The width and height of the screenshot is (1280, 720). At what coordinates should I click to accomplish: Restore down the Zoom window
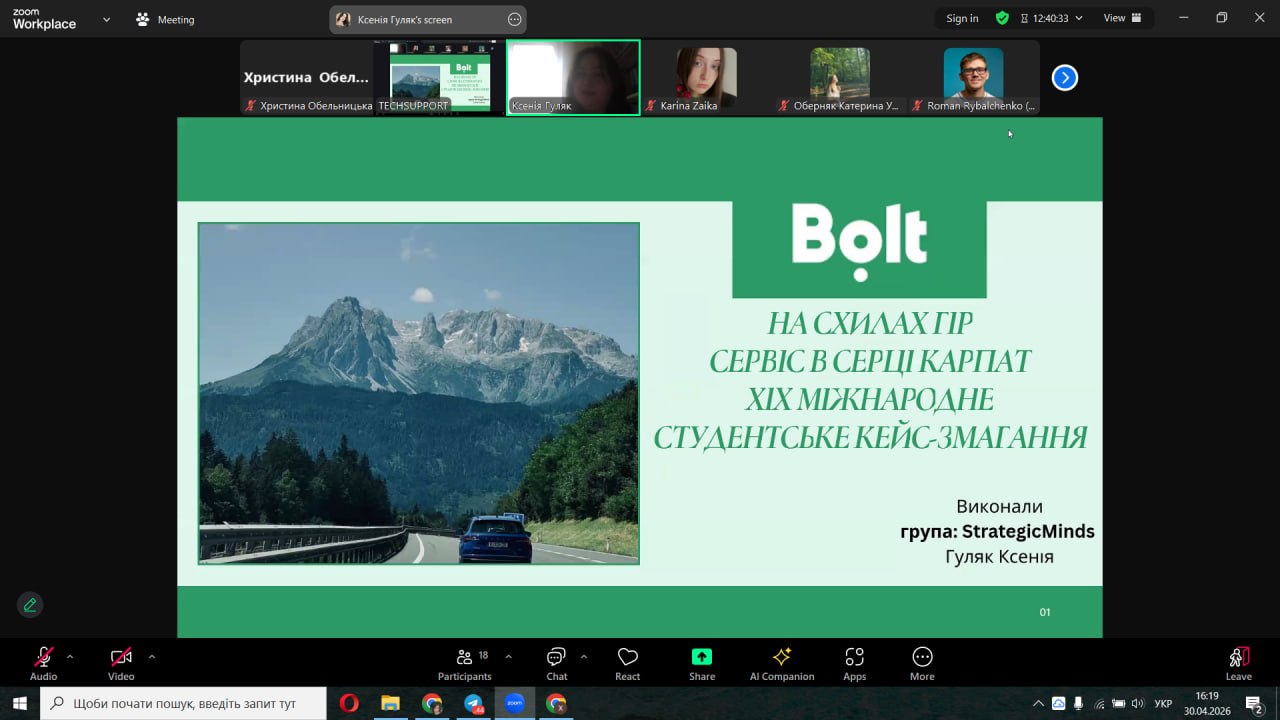[1221, 18]
